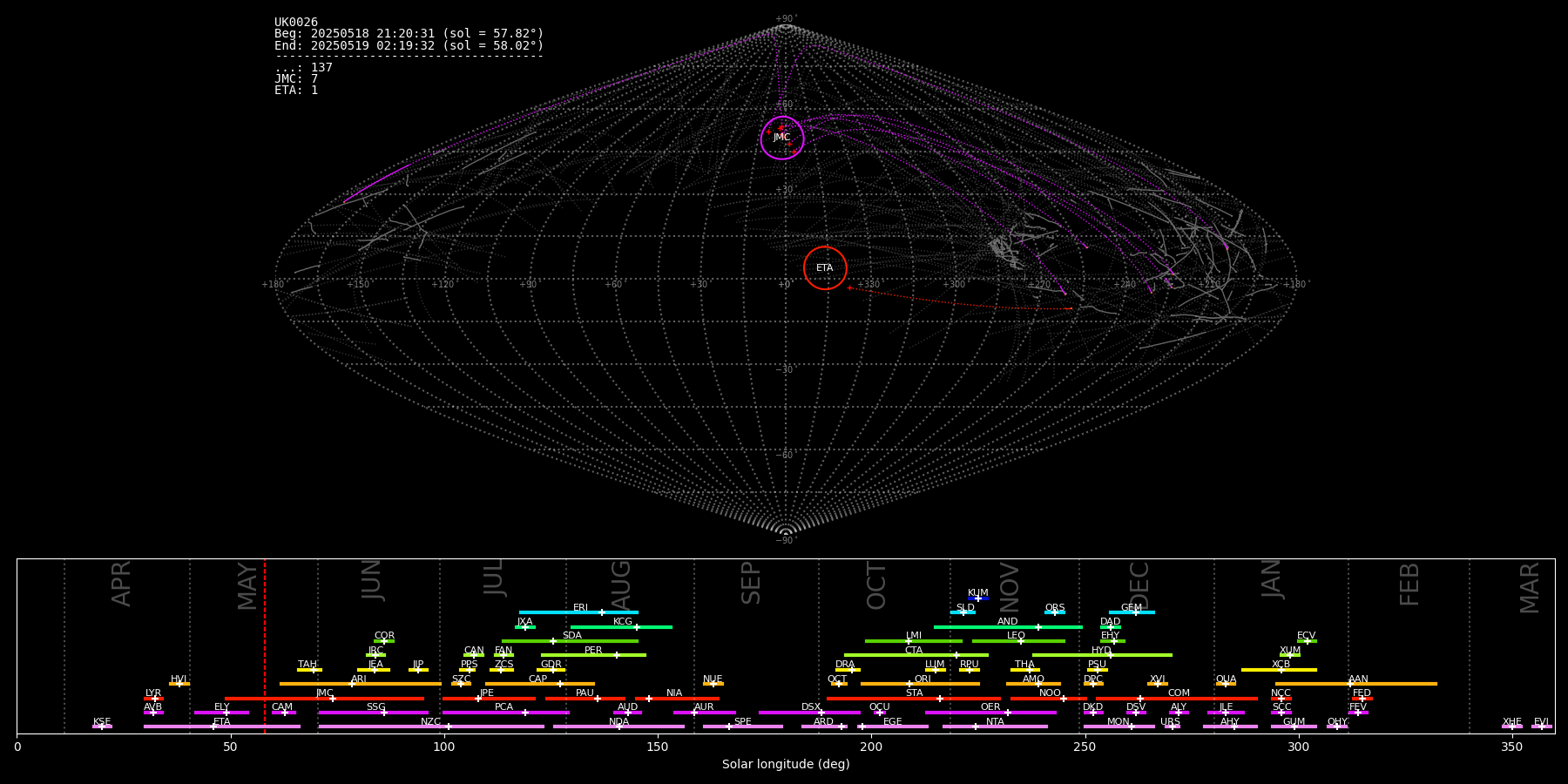Click the 200 tick on the solar longitude axis
The width and height of the screenshot is (1568, 784).
click(x=871, y=747)
